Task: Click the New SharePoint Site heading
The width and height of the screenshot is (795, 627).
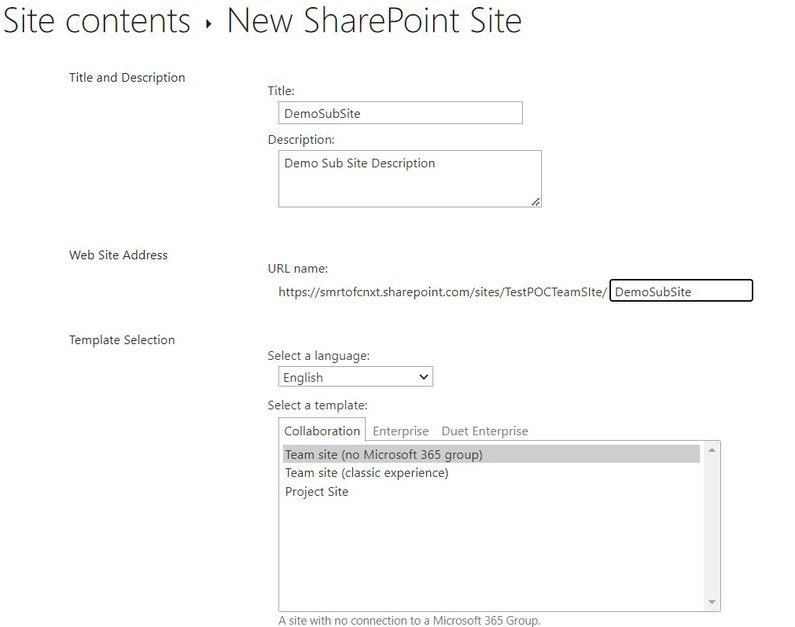Action: (x=374, y=21)
